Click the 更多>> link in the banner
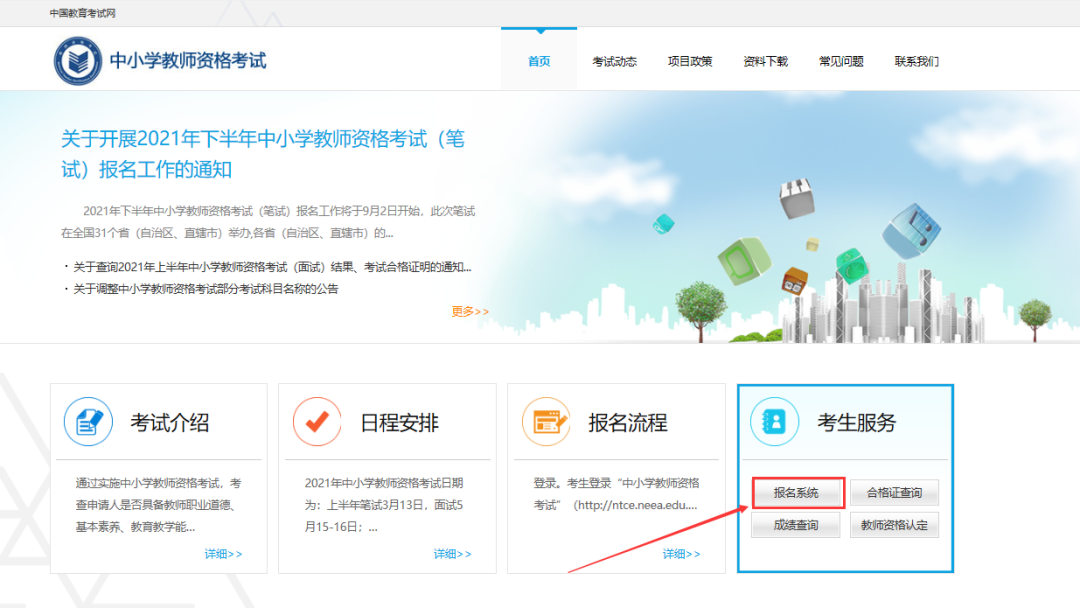The height and width of the screenshot is (608, 1080). point(469,311)
